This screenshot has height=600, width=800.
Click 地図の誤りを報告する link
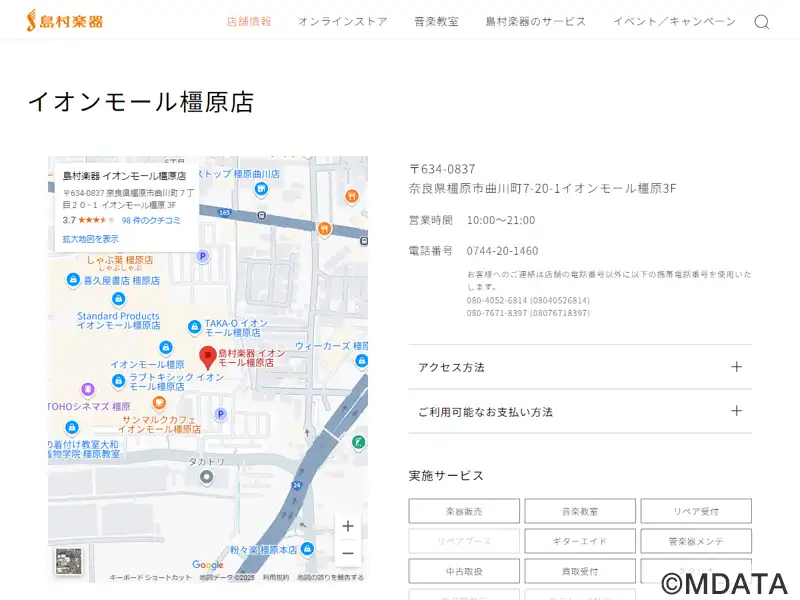point(331,578)
